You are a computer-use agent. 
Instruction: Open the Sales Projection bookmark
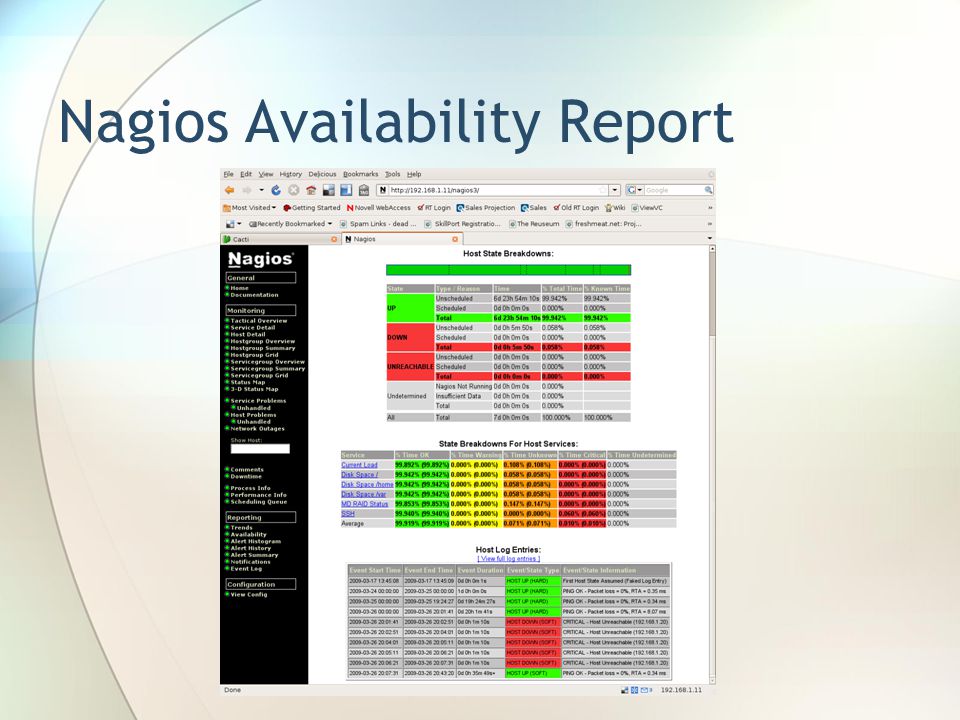(x=486, y=208)
